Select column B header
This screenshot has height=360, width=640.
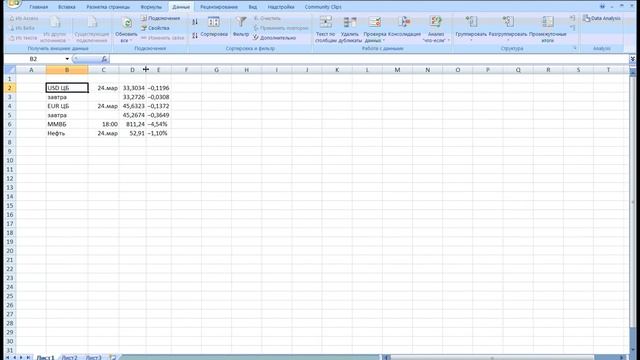[67, 70]
